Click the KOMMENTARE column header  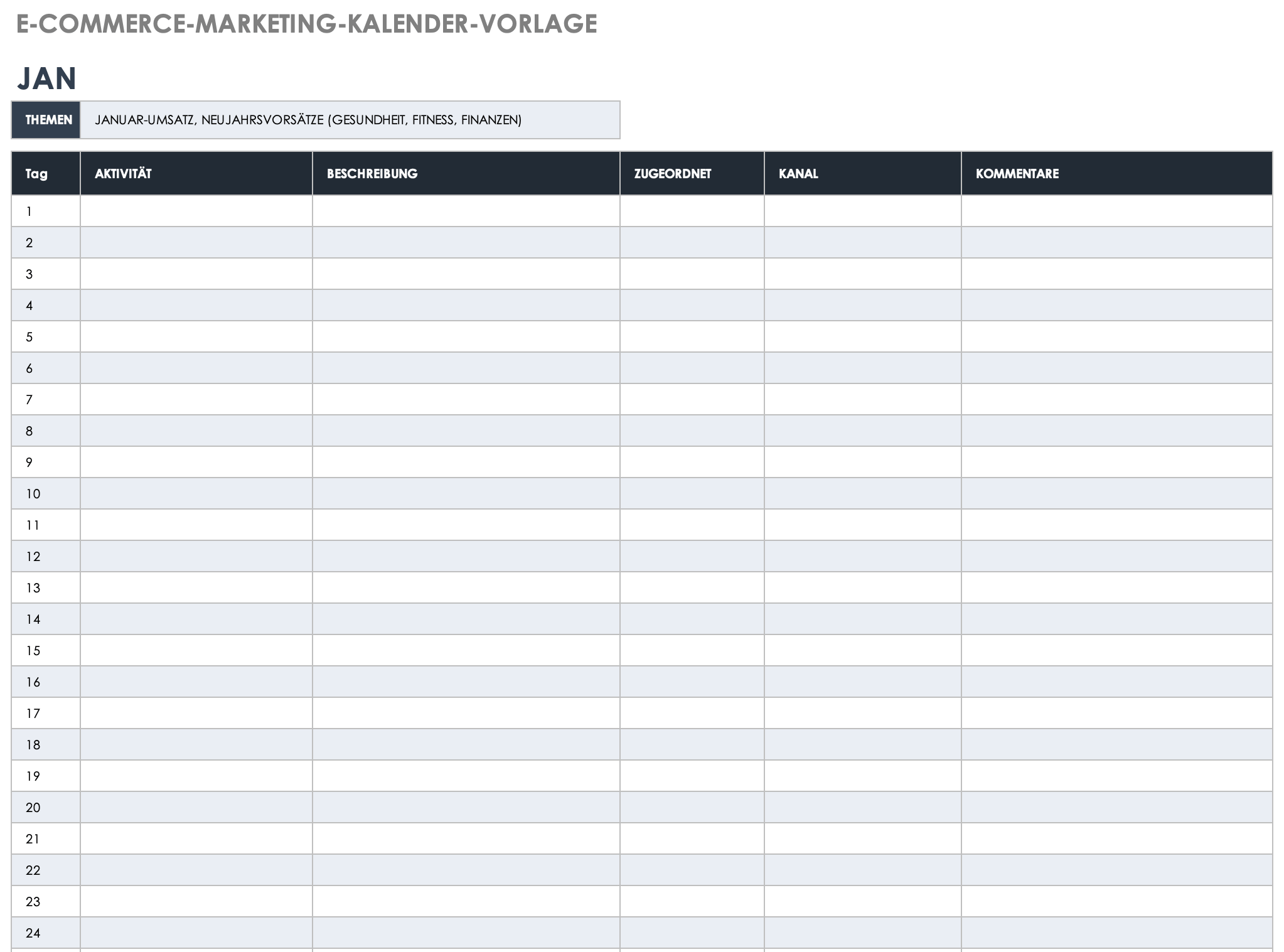[1117, 174]
